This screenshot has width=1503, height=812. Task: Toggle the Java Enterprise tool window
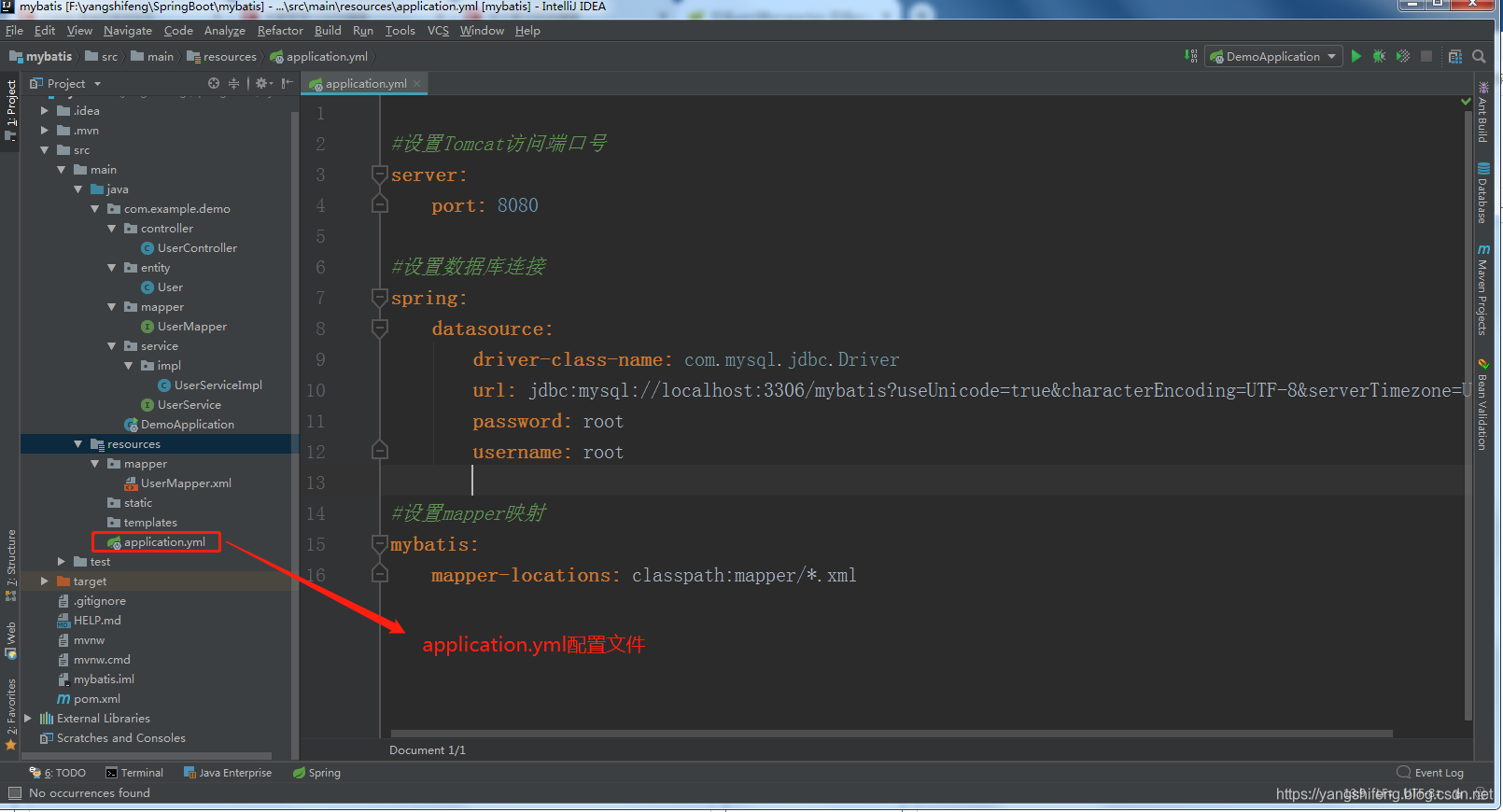point(228,773)
